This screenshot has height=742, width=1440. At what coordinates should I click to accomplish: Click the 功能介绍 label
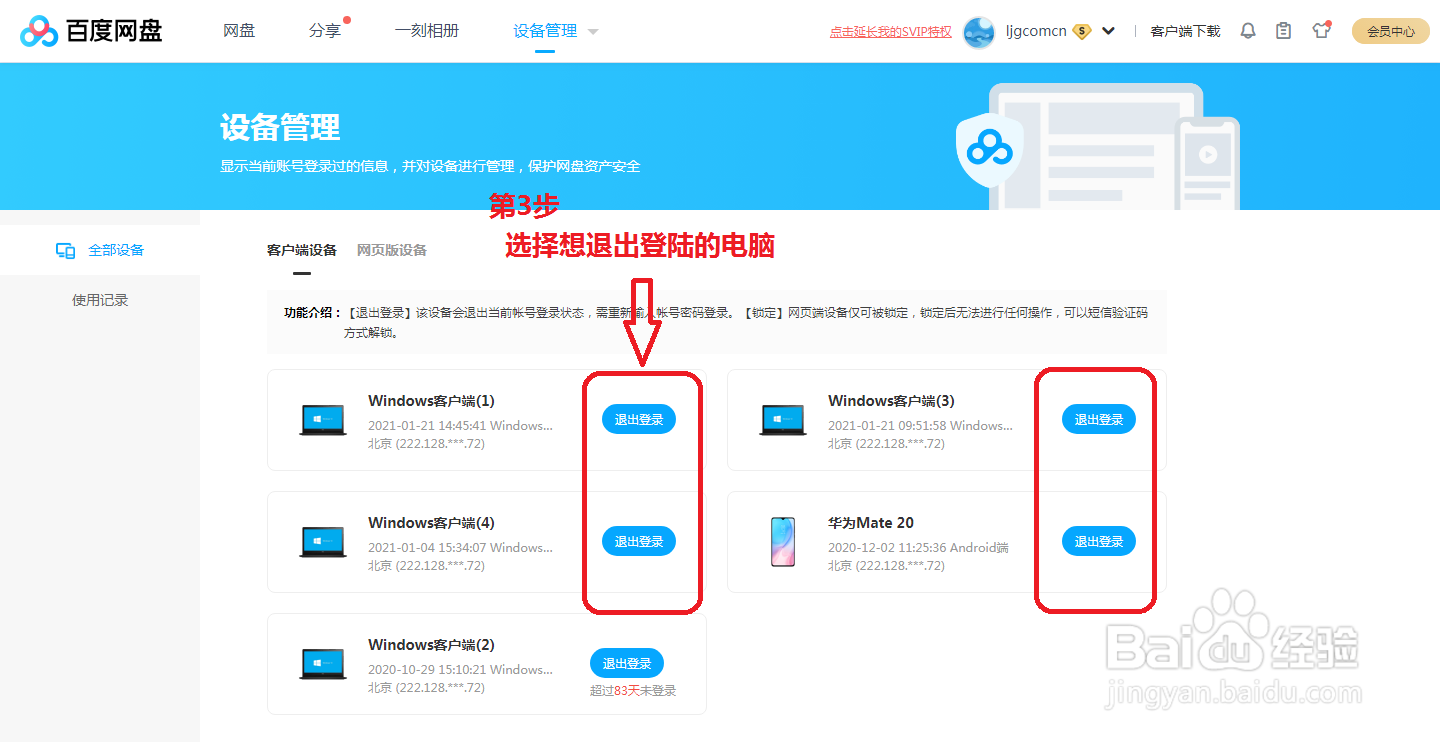(313, 313)
